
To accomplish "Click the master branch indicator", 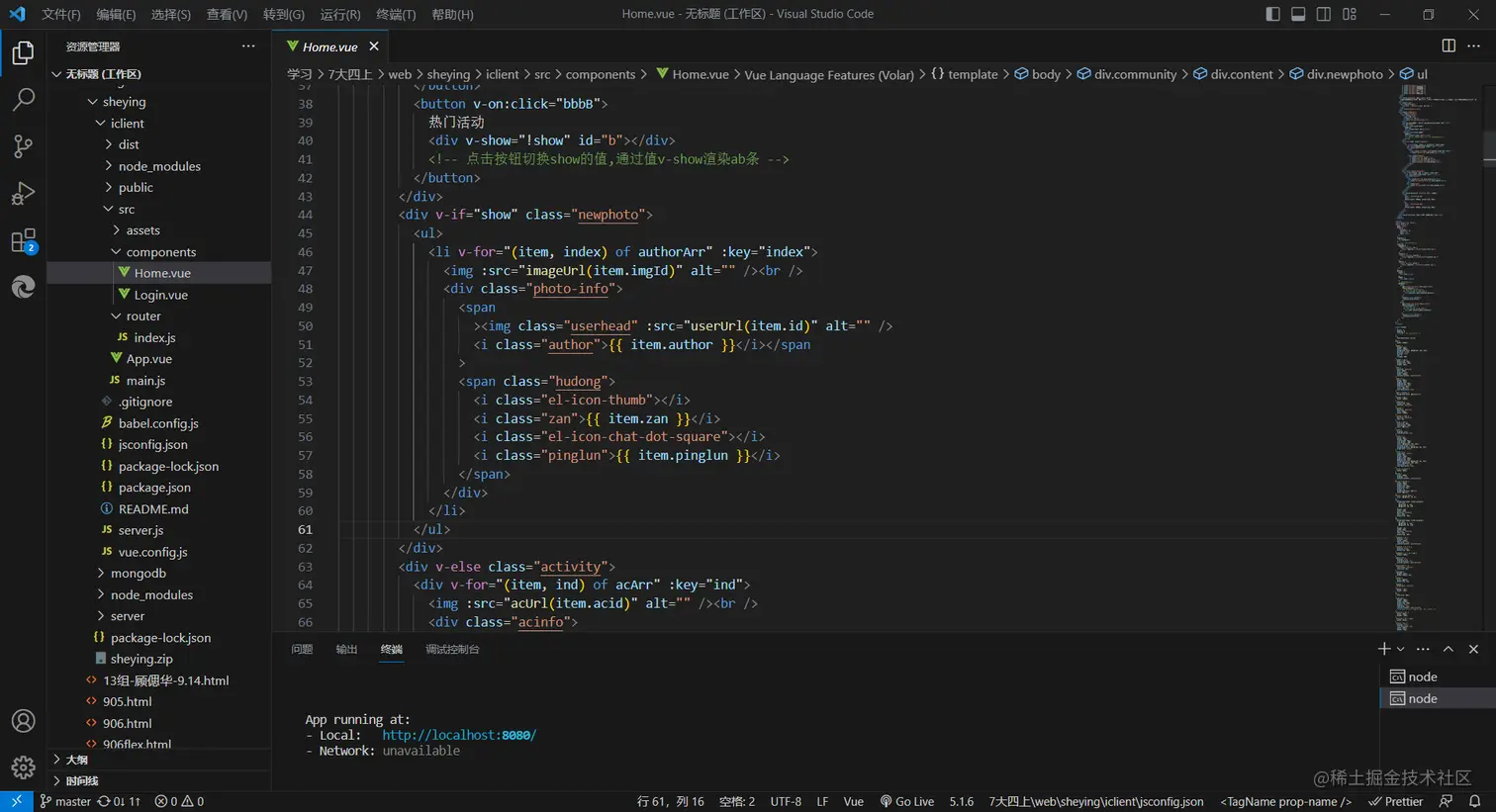I will 65,801.
